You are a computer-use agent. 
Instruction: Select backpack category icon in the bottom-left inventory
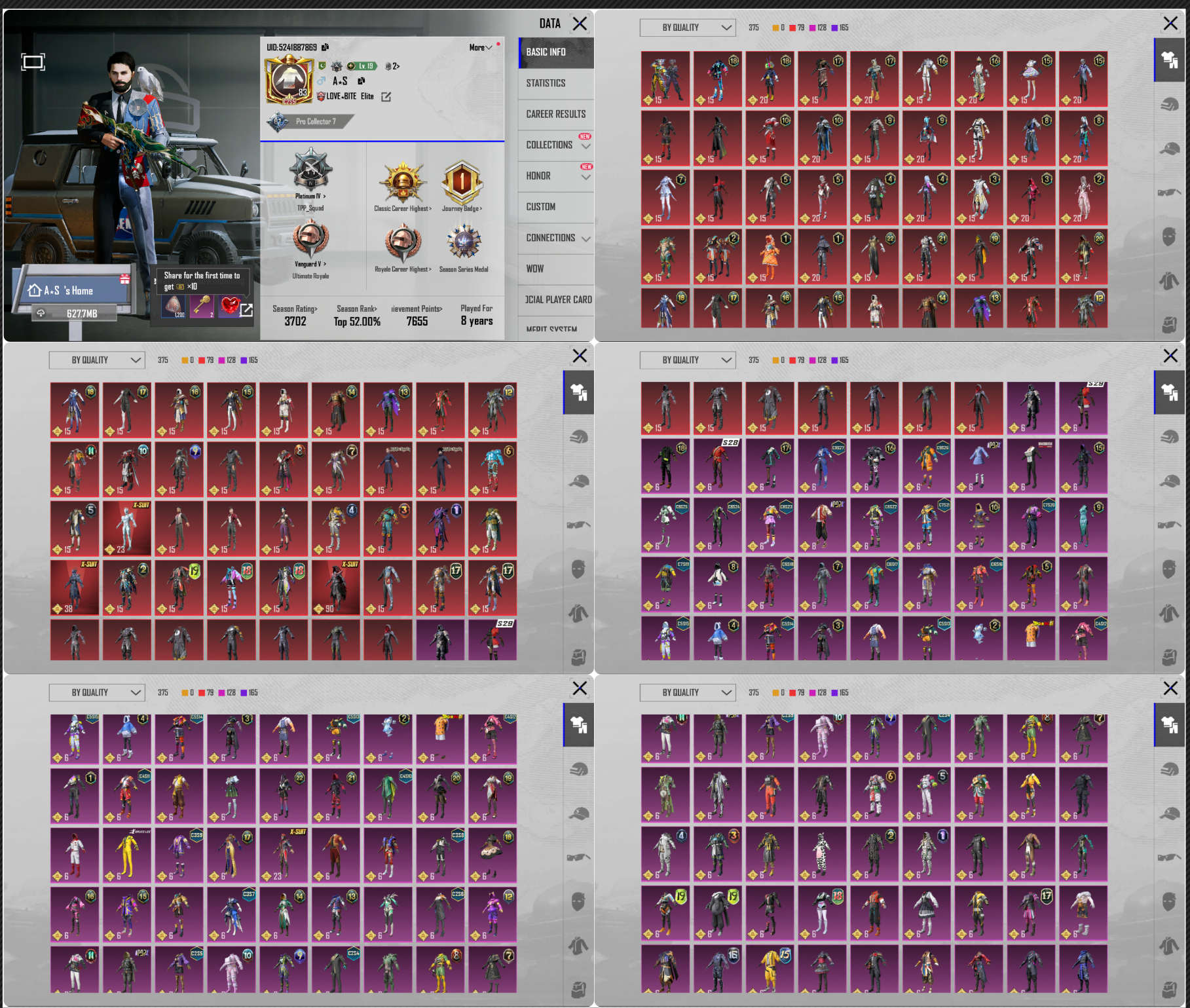578,988
